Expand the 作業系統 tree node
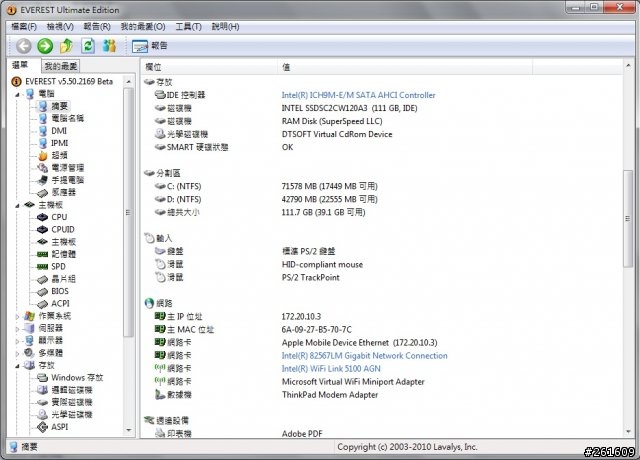 click(17, 316)
